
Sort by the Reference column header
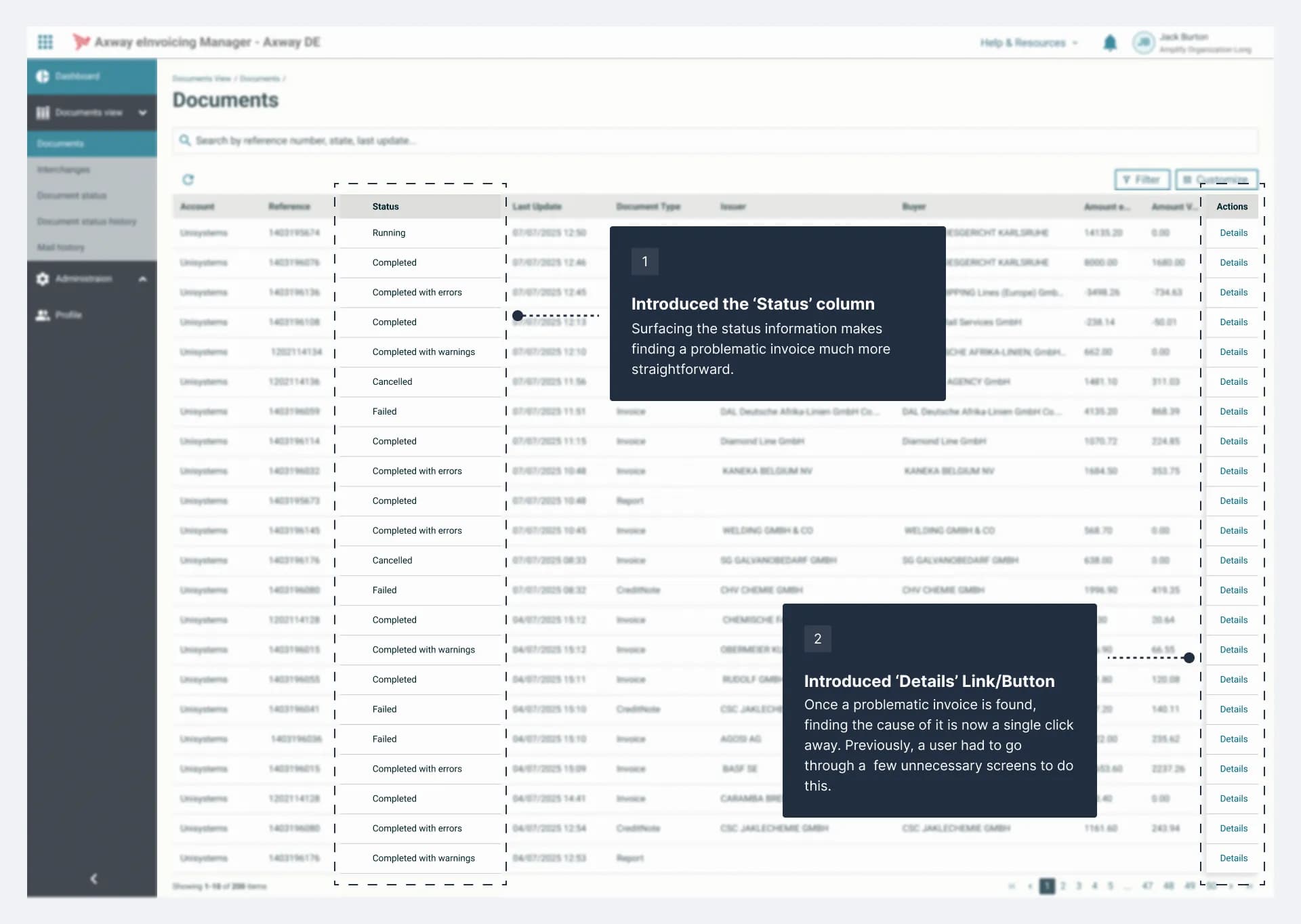coord(289,207)
